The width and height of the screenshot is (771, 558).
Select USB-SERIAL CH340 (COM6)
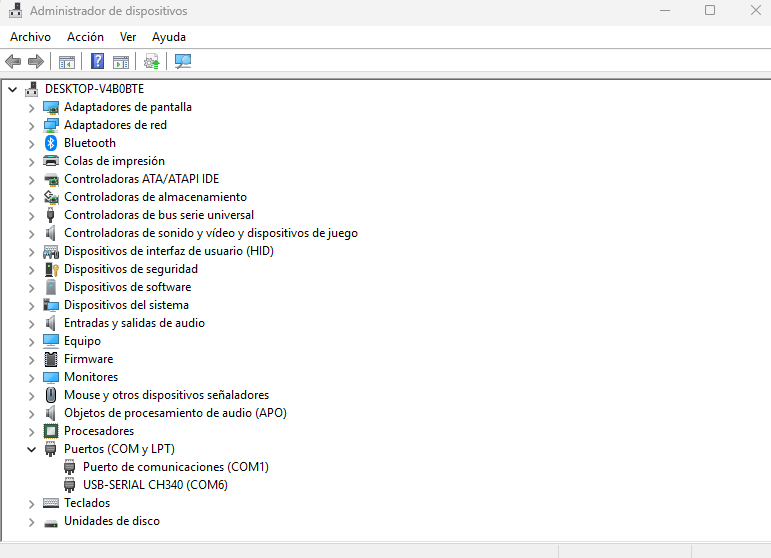155,485
